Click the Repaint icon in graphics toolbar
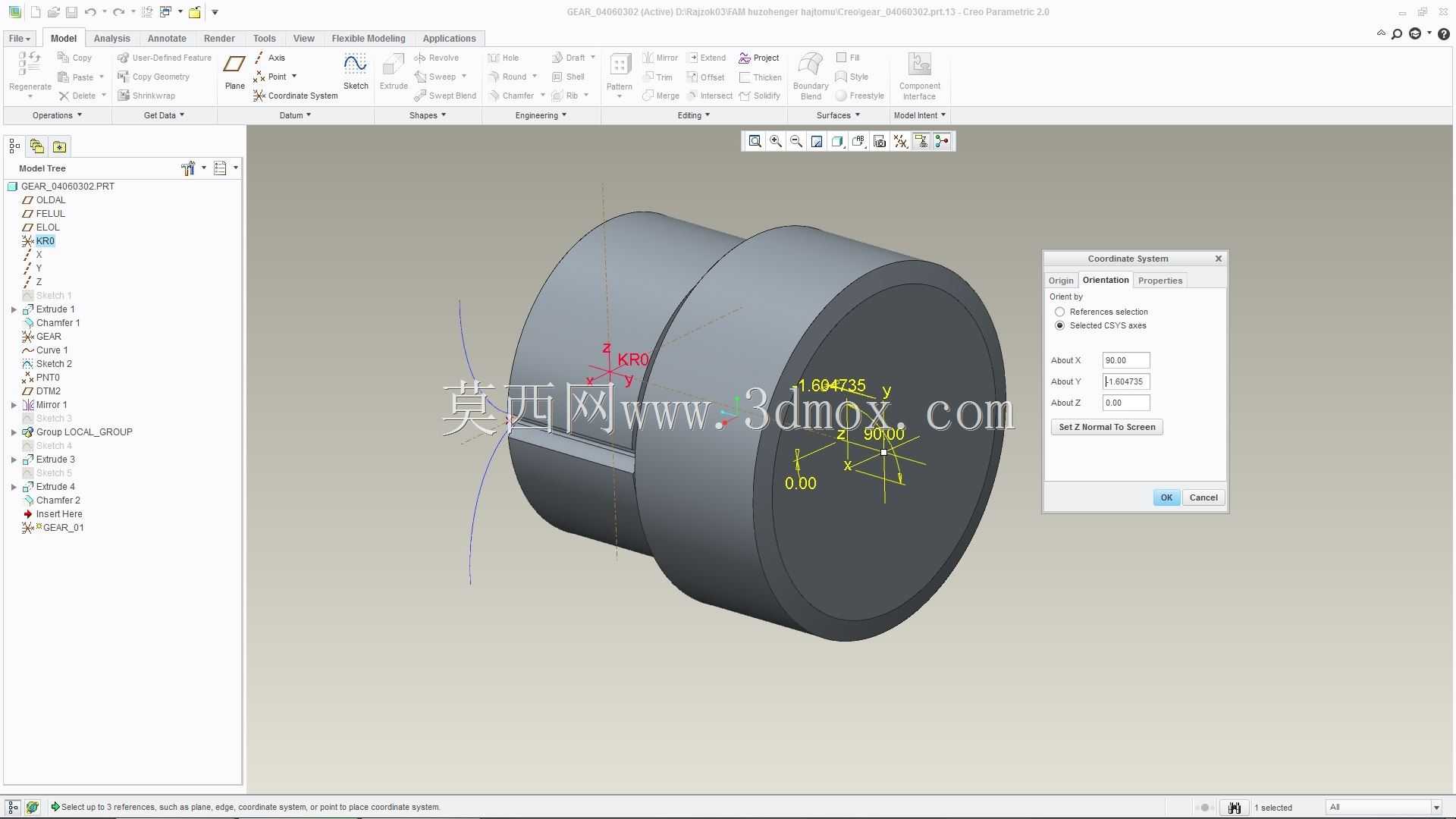1456x819 pixels. [817, 141]
